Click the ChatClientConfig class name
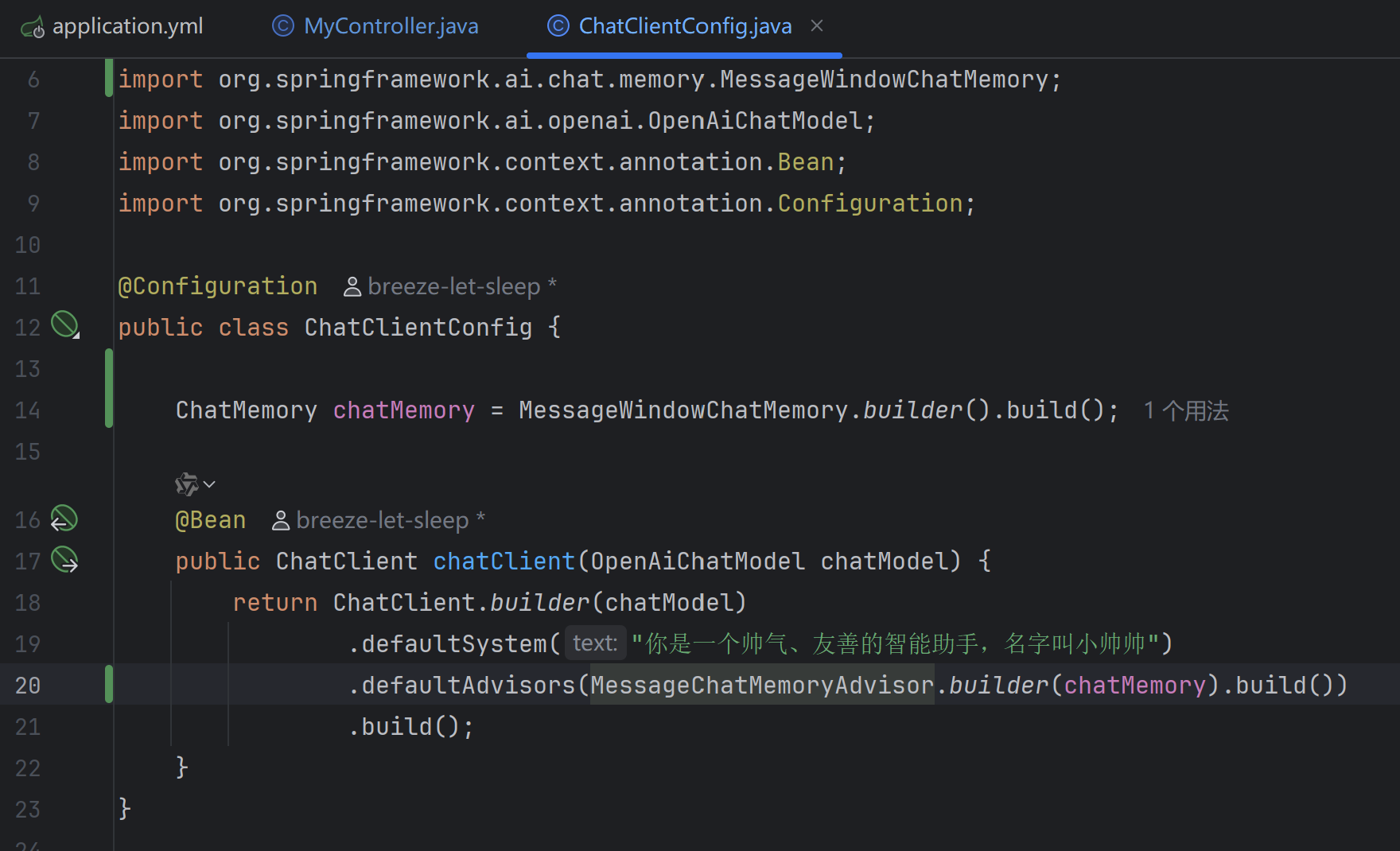Image resolution: width=1400 pixels, height=851 pixels. pyautogui.click(x=418, y=328)
